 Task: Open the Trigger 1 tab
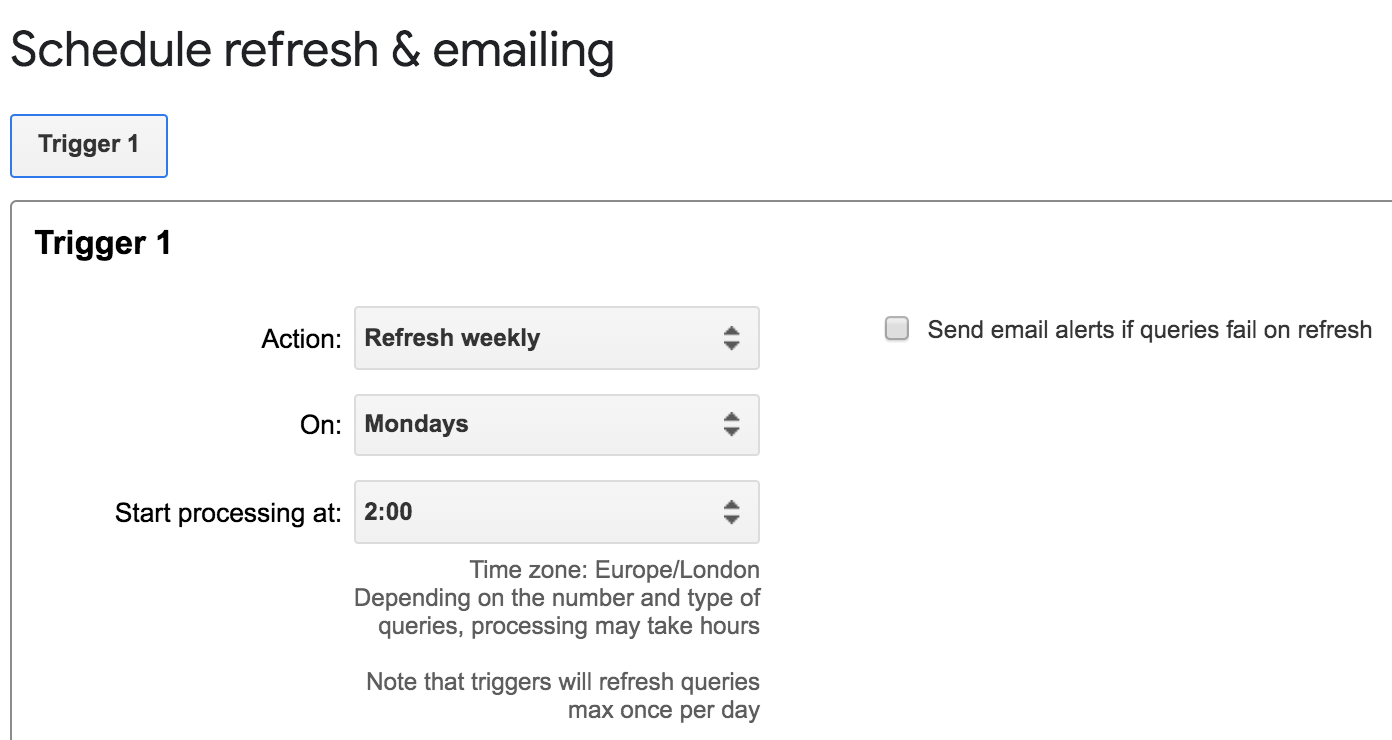(x=88, y=145)
